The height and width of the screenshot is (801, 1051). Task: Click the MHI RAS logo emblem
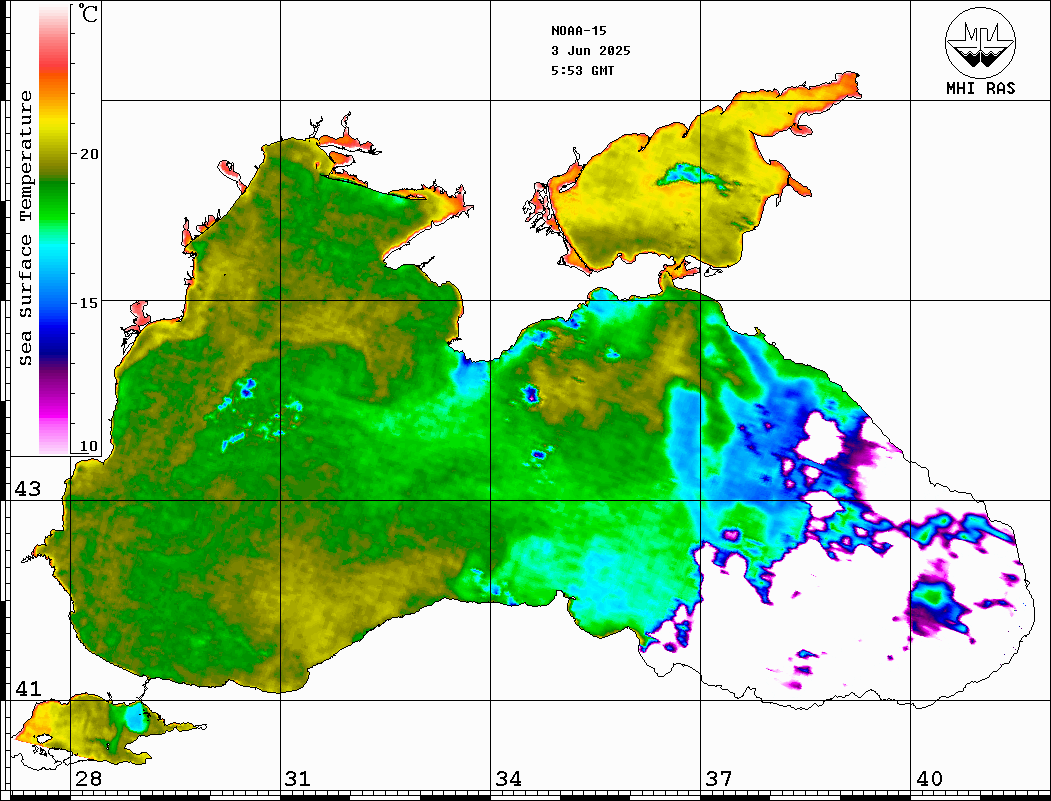coord(980,42)
